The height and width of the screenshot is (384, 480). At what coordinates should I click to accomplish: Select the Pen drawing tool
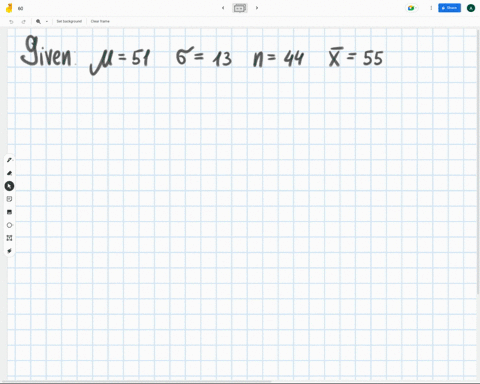click(x=9, y=160)
